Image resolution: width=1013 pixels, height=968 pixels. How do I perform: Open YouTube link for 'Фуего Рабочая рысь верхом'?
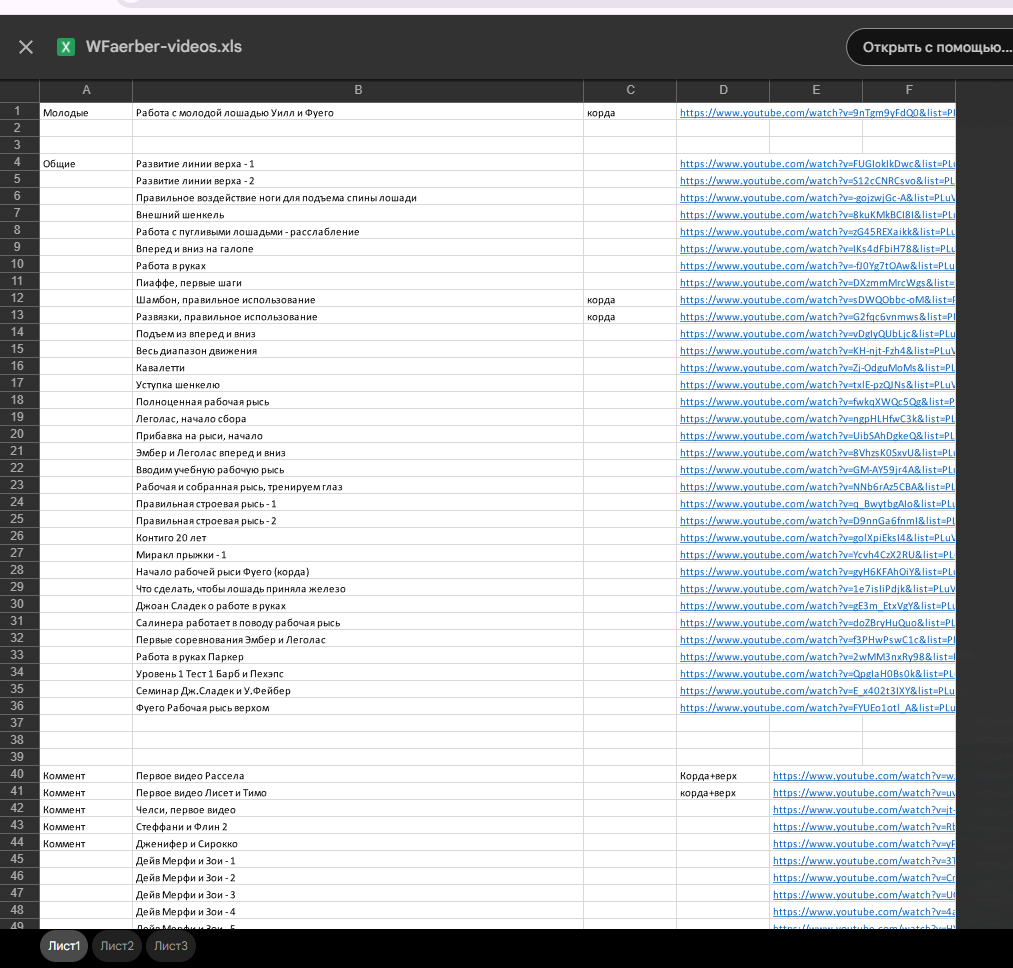pyautogui.click(x=817, y=708)
